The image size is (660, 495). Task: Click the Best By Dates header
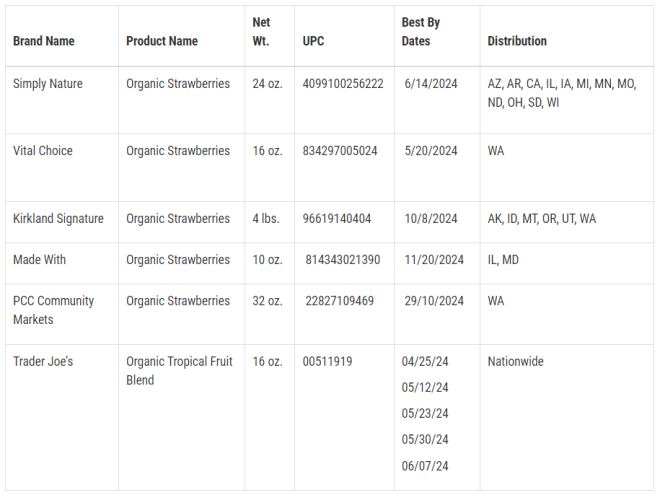click(x=421, y=32)
